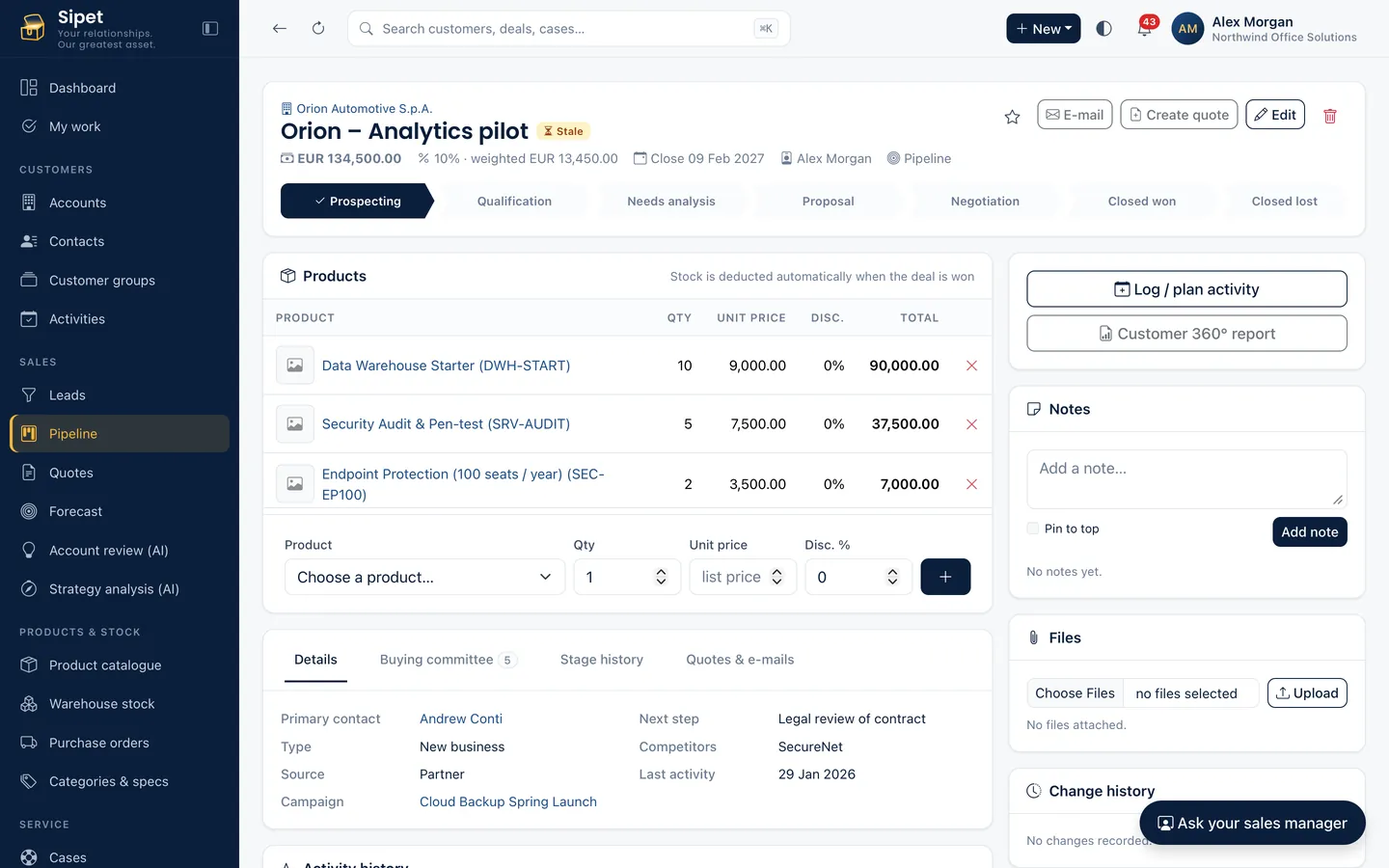Remove Endpoint Protection line item
Viewport: 1389px width, 868px height.
pos(971,484)
